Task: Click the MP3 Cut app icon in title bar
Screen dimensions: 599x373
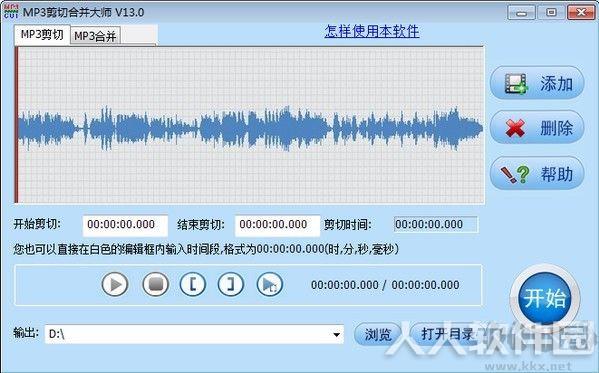Action: (11, 11)
